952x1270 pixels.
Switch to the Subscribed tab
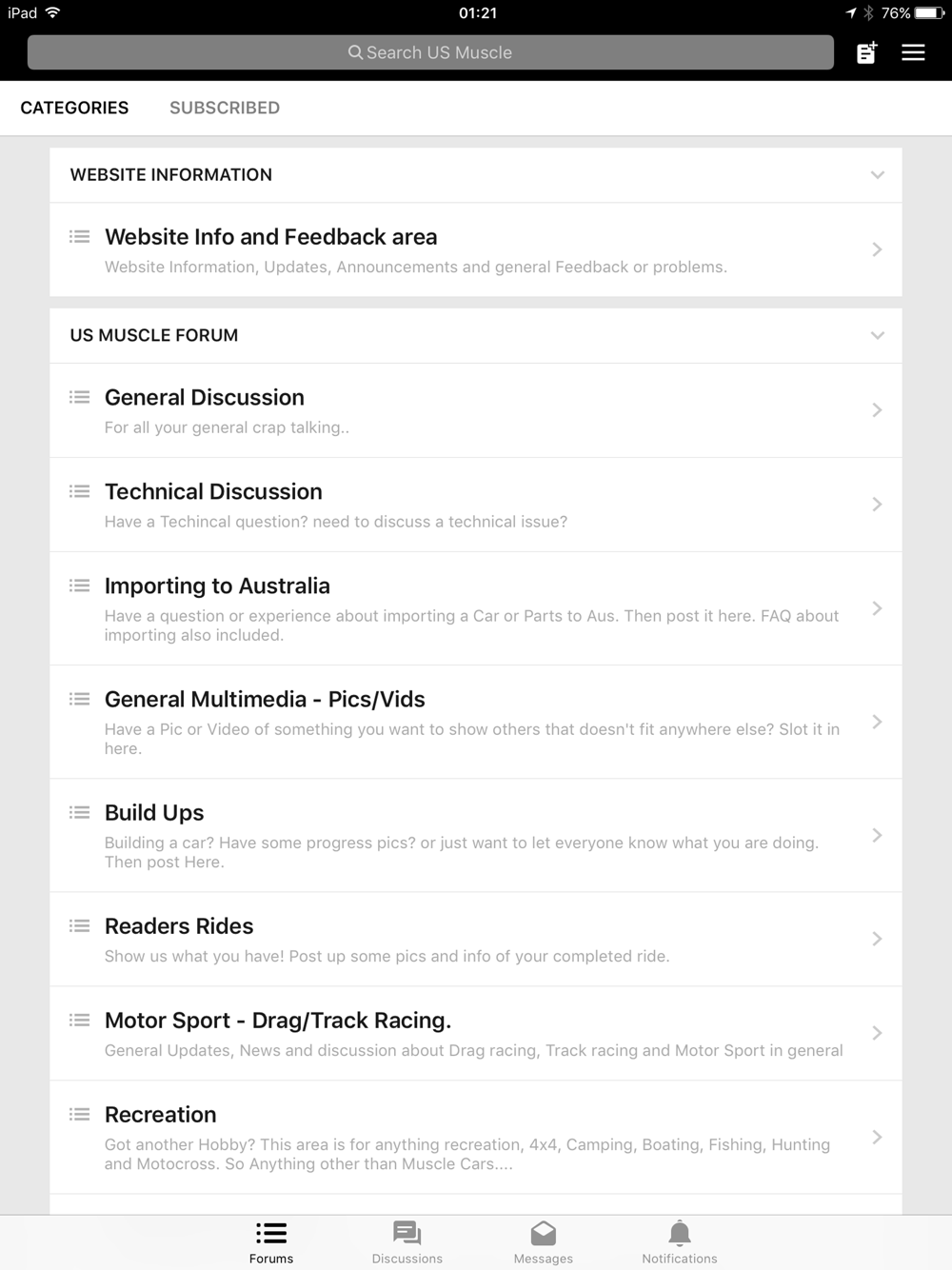[225, 108]
